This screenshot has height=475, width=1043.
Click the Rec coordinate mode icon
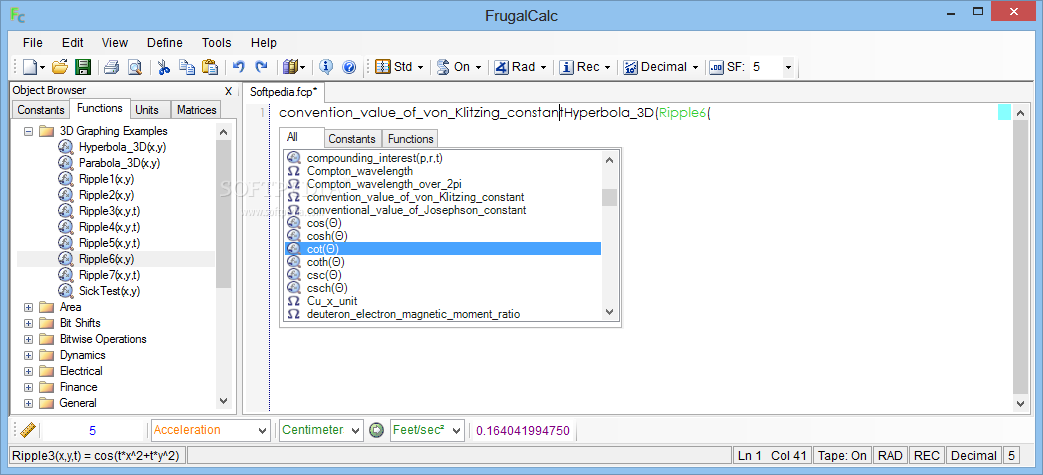point(566,67)
